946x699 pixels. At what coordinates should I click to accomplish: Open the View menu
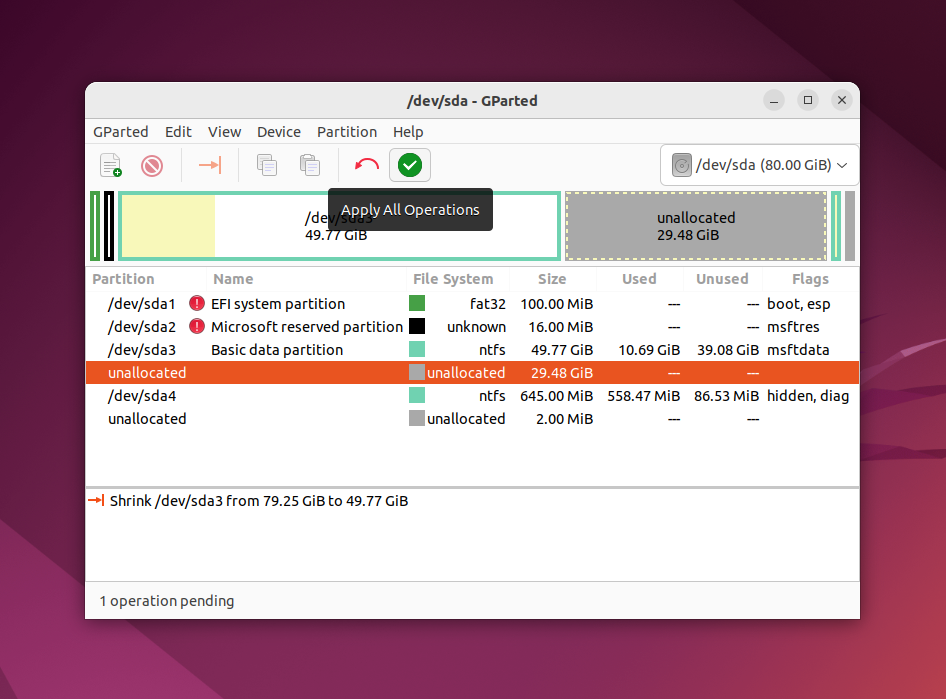pyautogui.click(x=224, y=132)
